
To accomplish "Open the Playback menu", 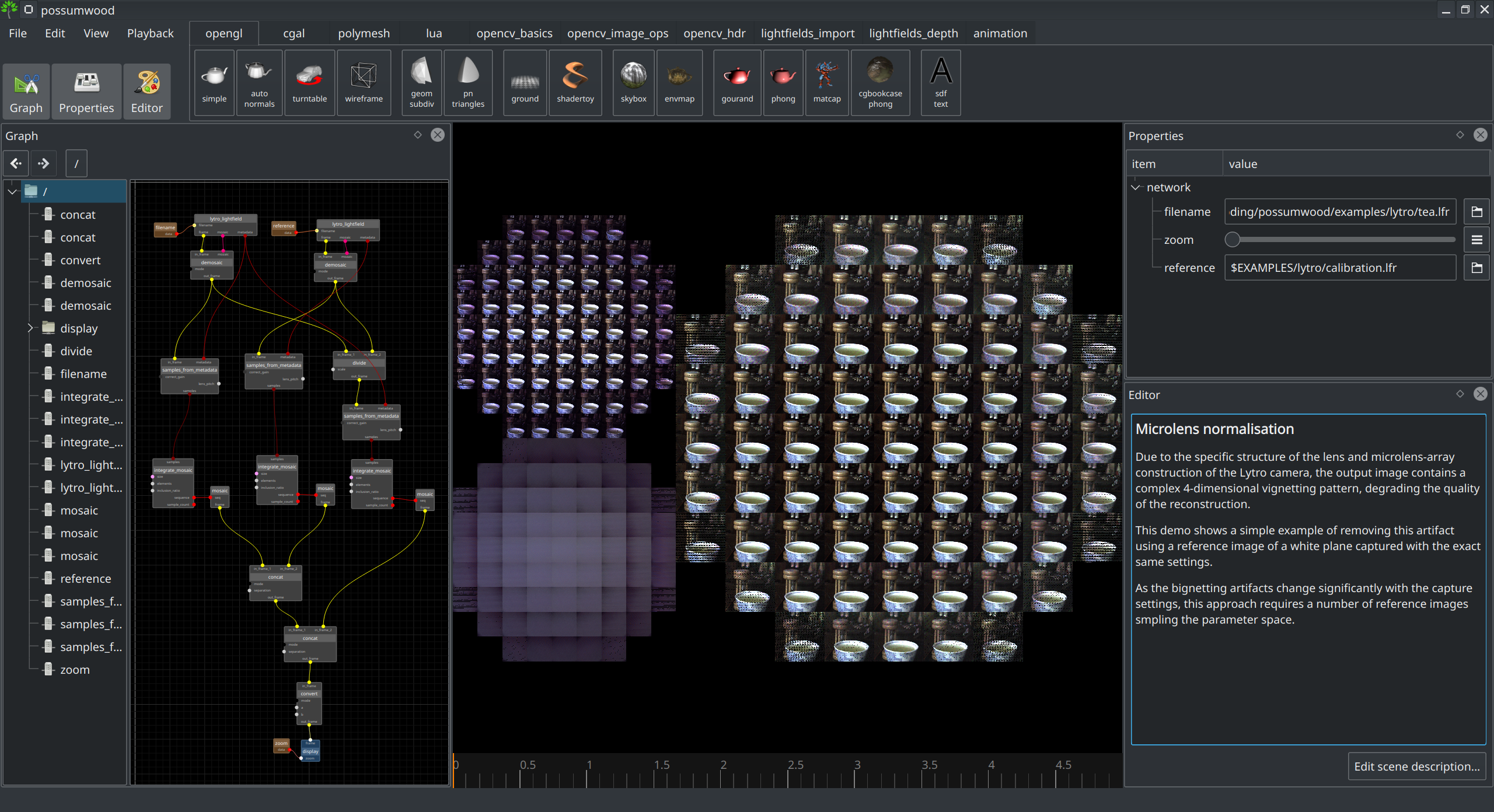I will click(150, 33).
